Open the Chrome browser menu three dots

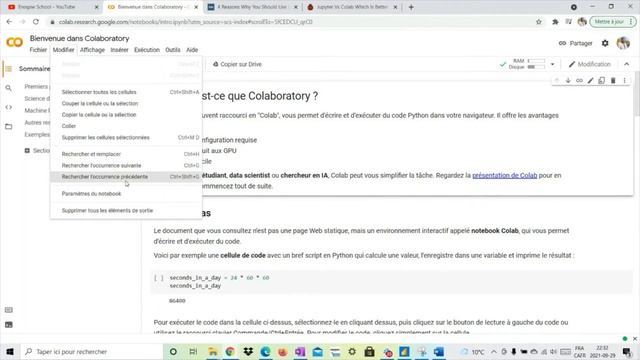631,22
